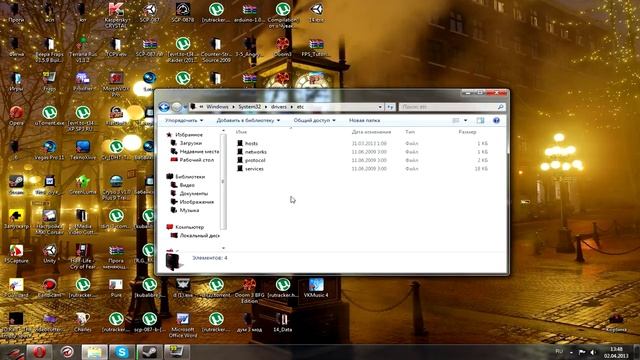Click drivers in the address breadcrumb
The image size is (640, 360).
(279, 107)
